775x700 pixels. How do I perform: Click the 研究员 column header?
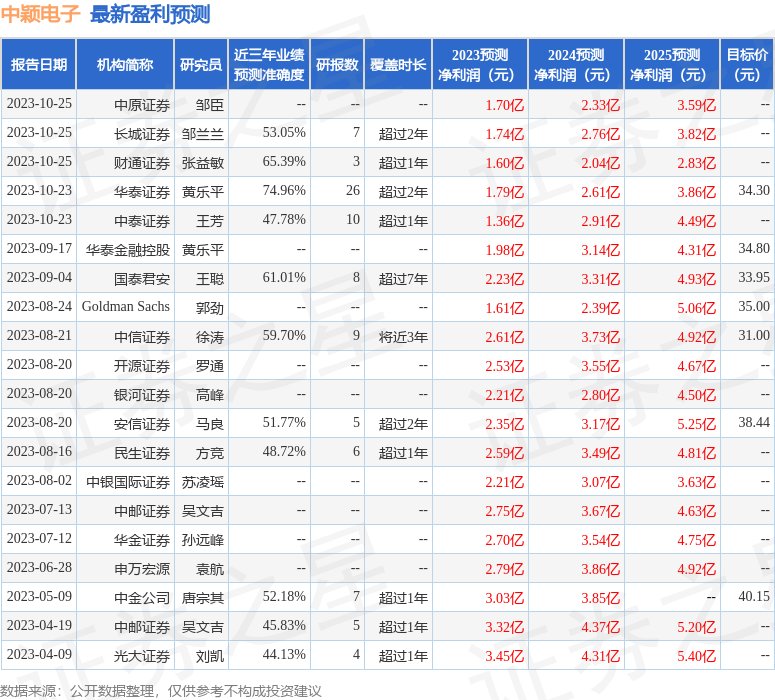201,65
